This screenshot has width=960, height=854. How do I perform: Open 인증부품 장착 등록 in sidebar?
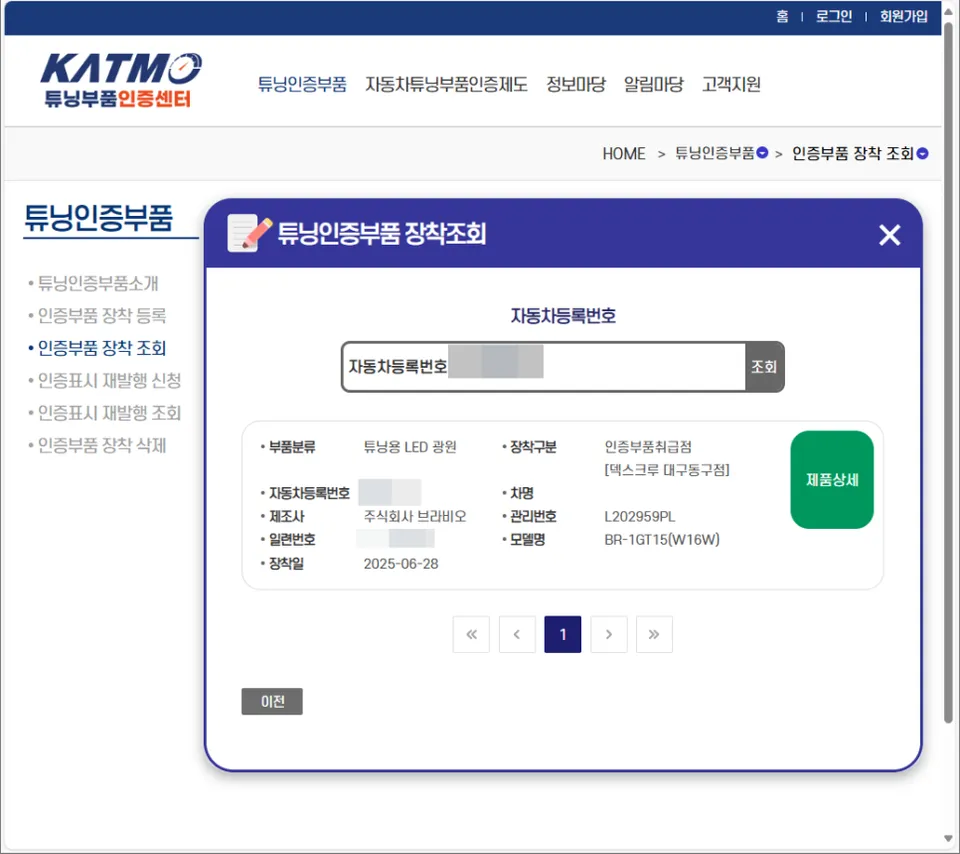coord(102,315)
